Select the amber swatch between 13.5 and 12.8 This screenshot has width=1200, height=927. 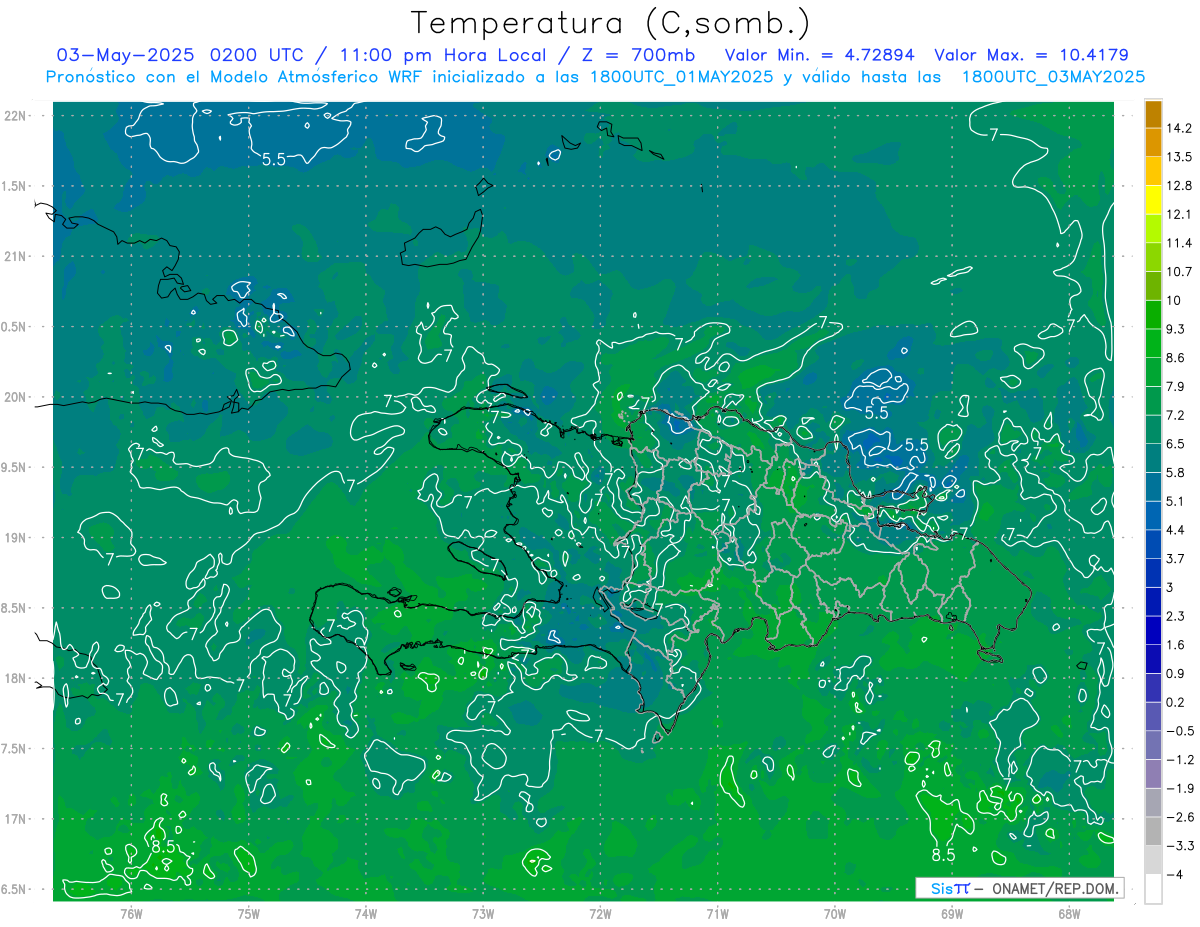point(1153,172)
